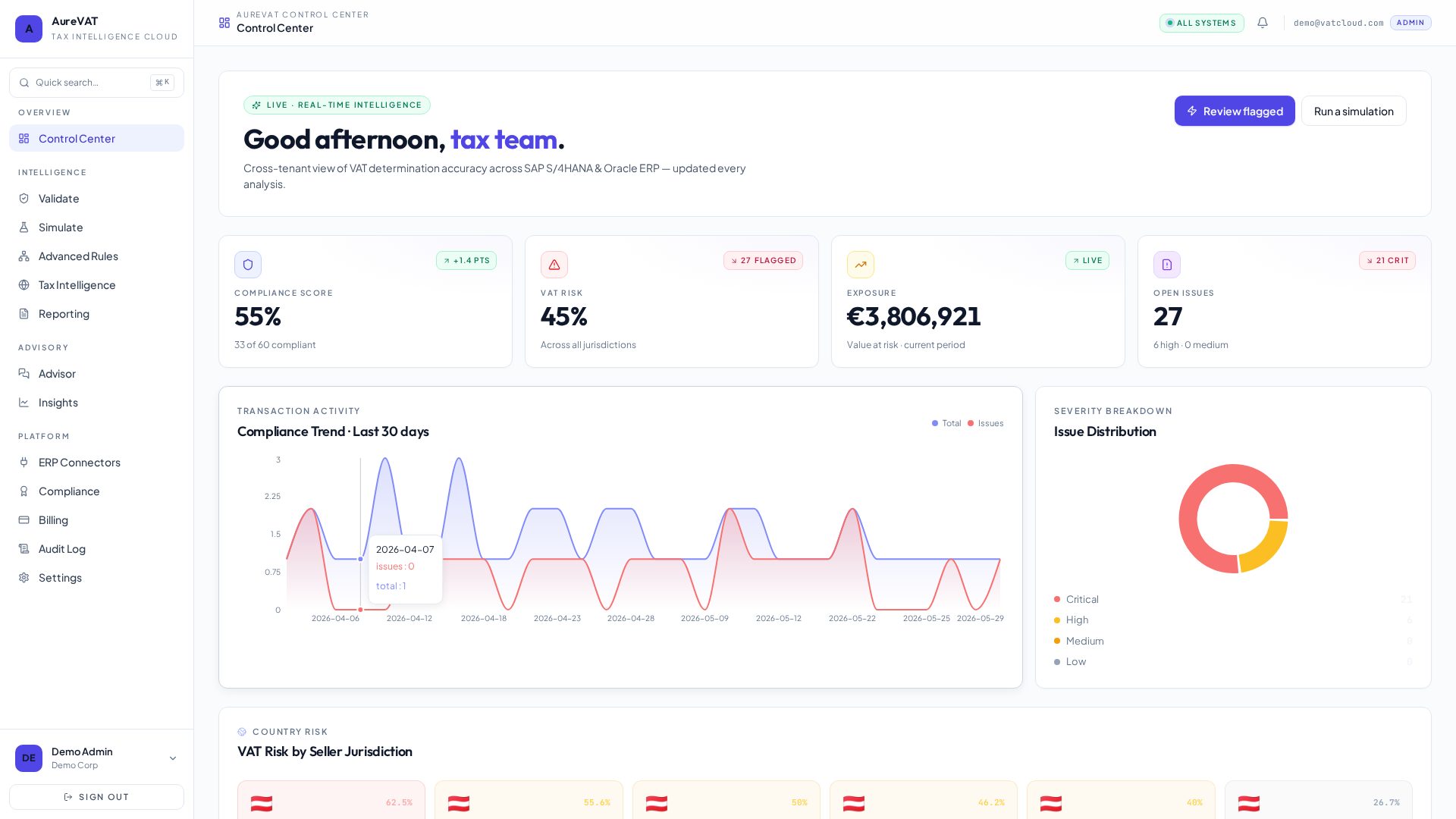The image size is (1456, 819).
Task: Go to the Validate page
Action: coord(96,199)
